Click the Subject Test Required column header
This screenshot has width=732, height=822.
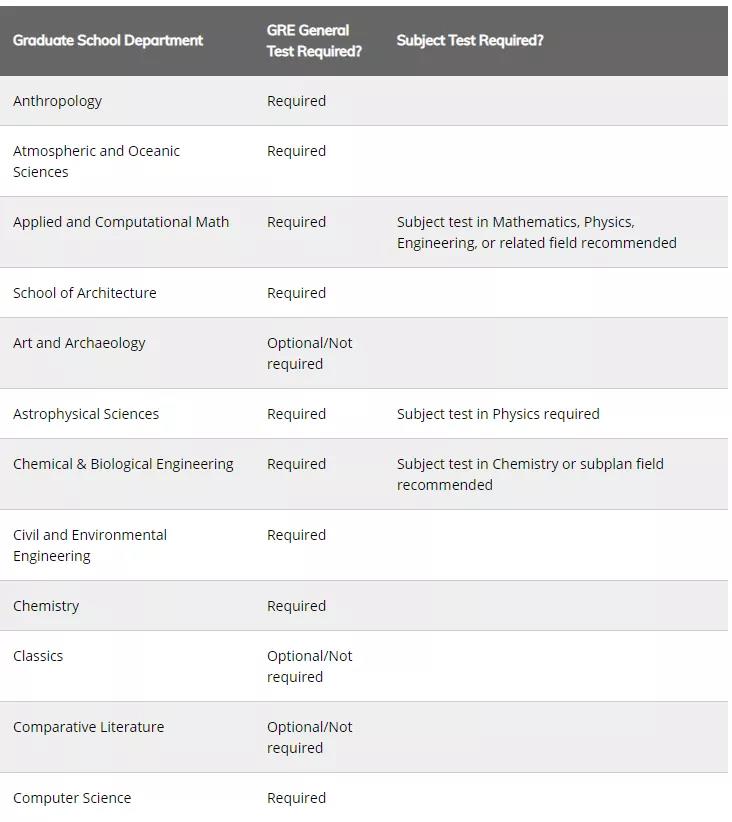pyautogui.click(x=470, y=40)
